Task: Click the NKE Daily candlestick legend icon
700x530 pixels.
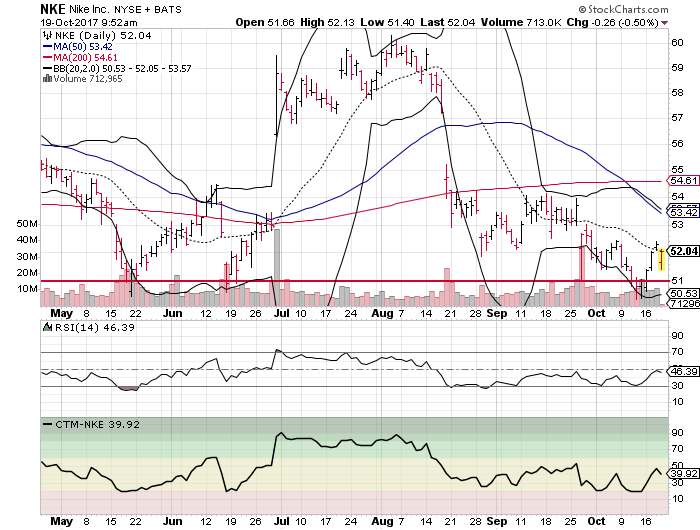Action: 46,35
